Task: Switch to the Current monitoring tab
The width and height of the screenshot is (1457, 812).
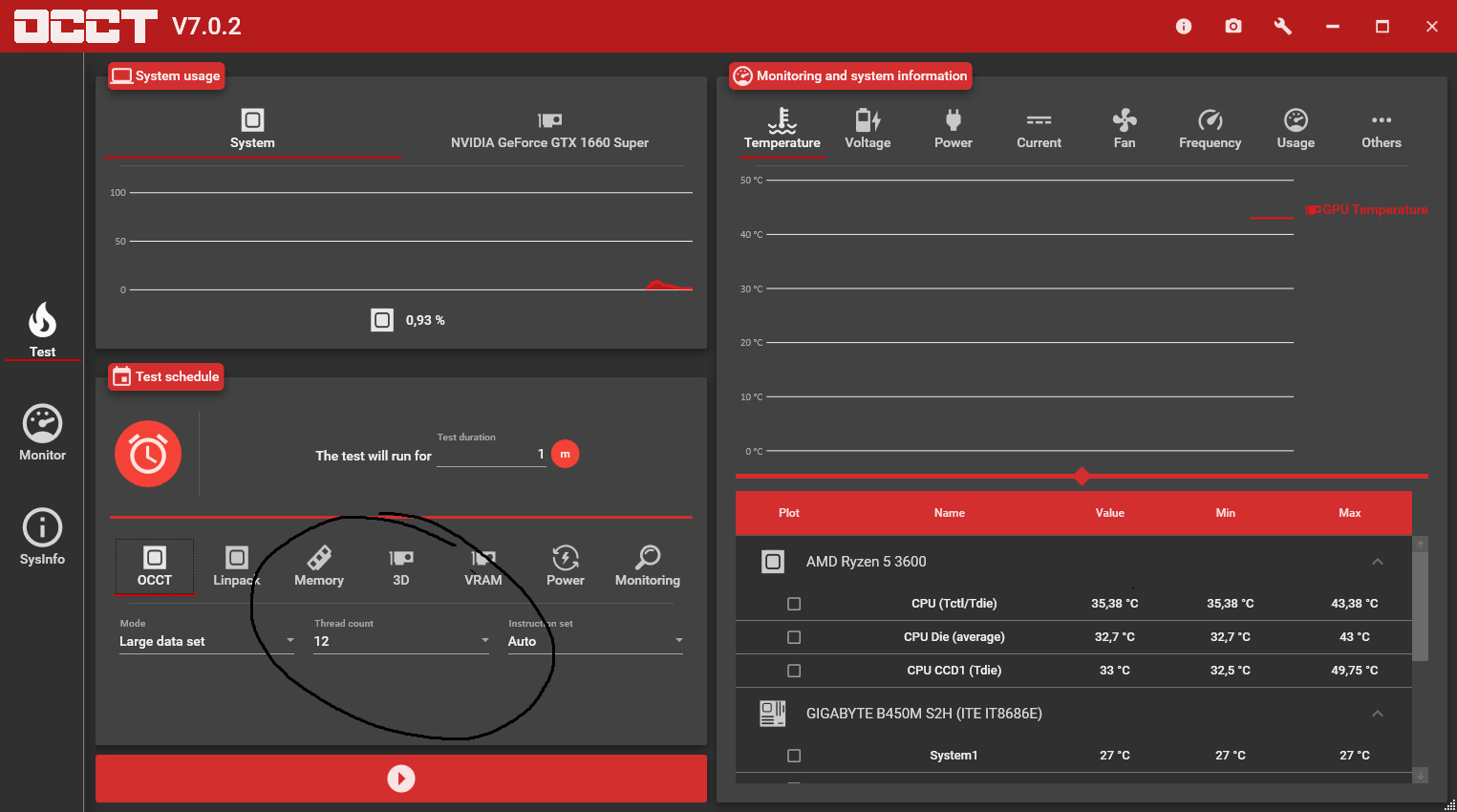Action: click(x=1039, y=130)
